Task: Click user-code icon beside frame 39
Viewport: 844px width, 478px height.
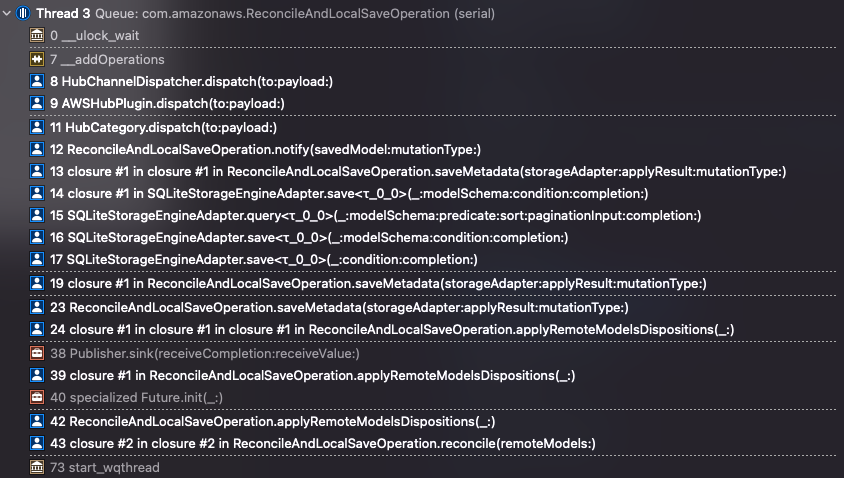Action: 37,376
